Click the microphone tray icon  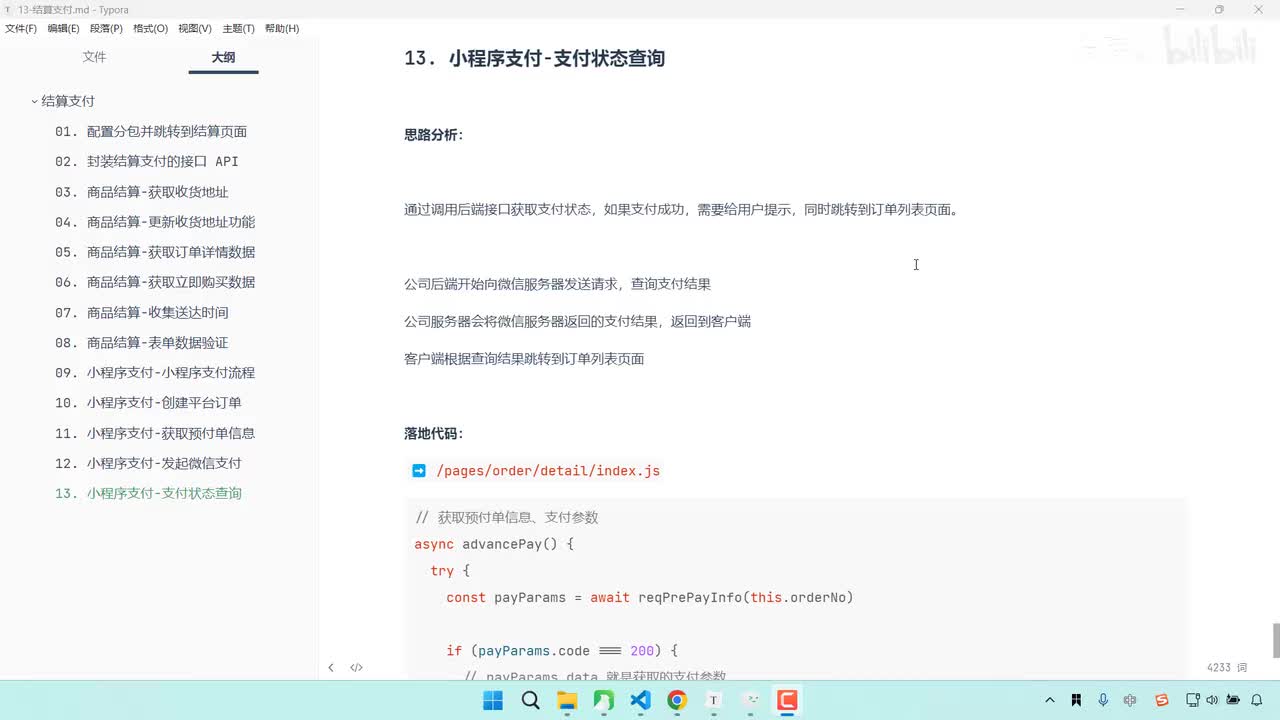point(1103,700)
